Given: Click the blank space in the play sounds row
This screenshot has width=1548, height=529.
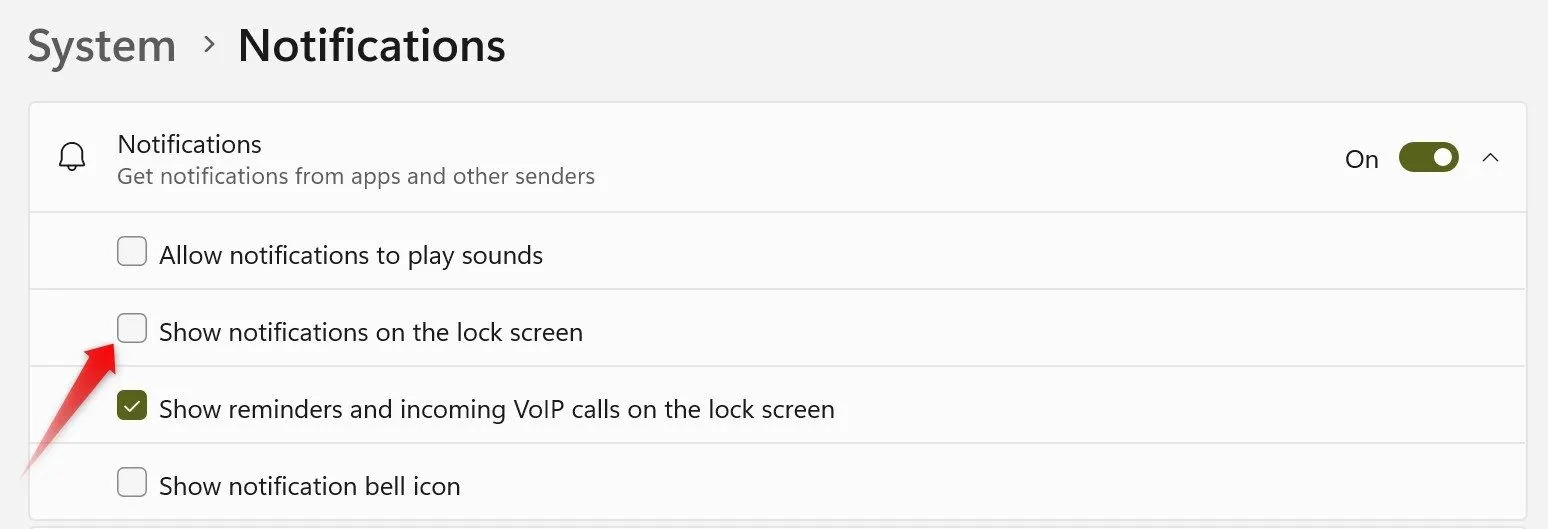Looking at the screenshot, I should coord(1030,252).
